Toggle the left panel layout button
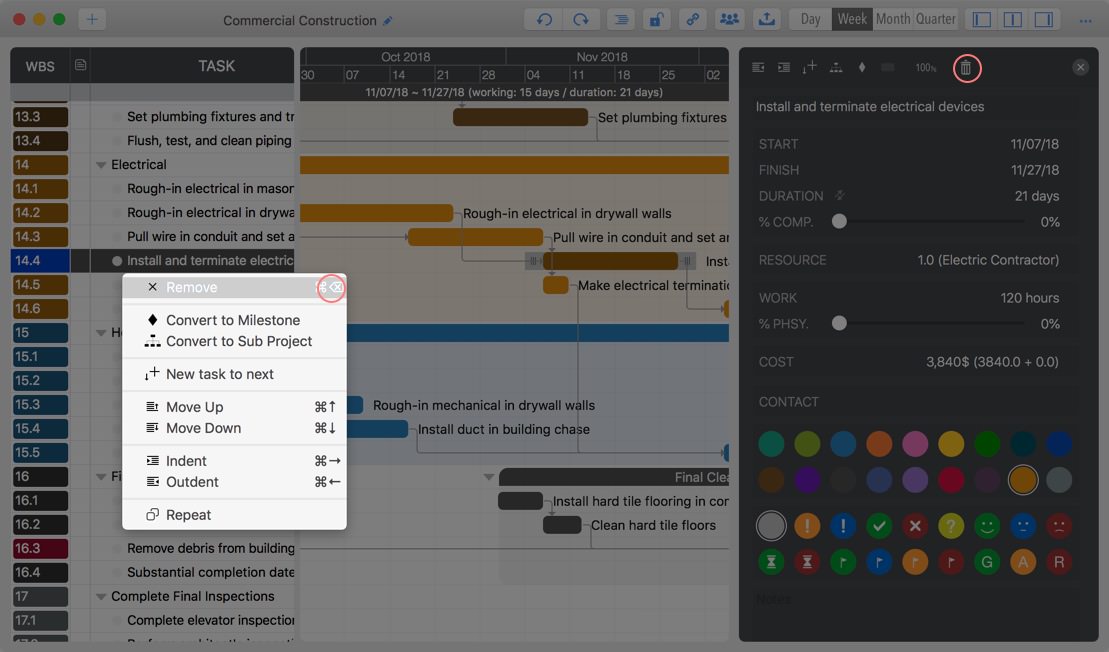 [982, 19]
